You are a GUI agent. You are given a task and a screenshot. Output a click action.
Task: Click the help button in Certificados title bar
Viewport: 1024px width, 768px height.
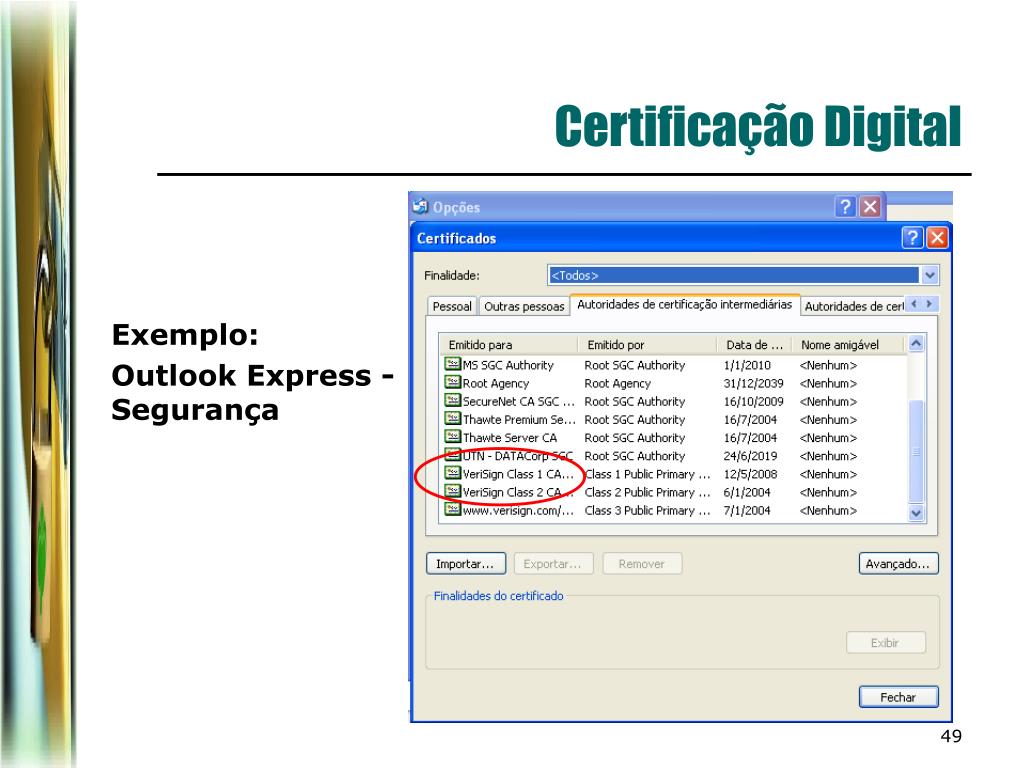[x=912, y=238]
